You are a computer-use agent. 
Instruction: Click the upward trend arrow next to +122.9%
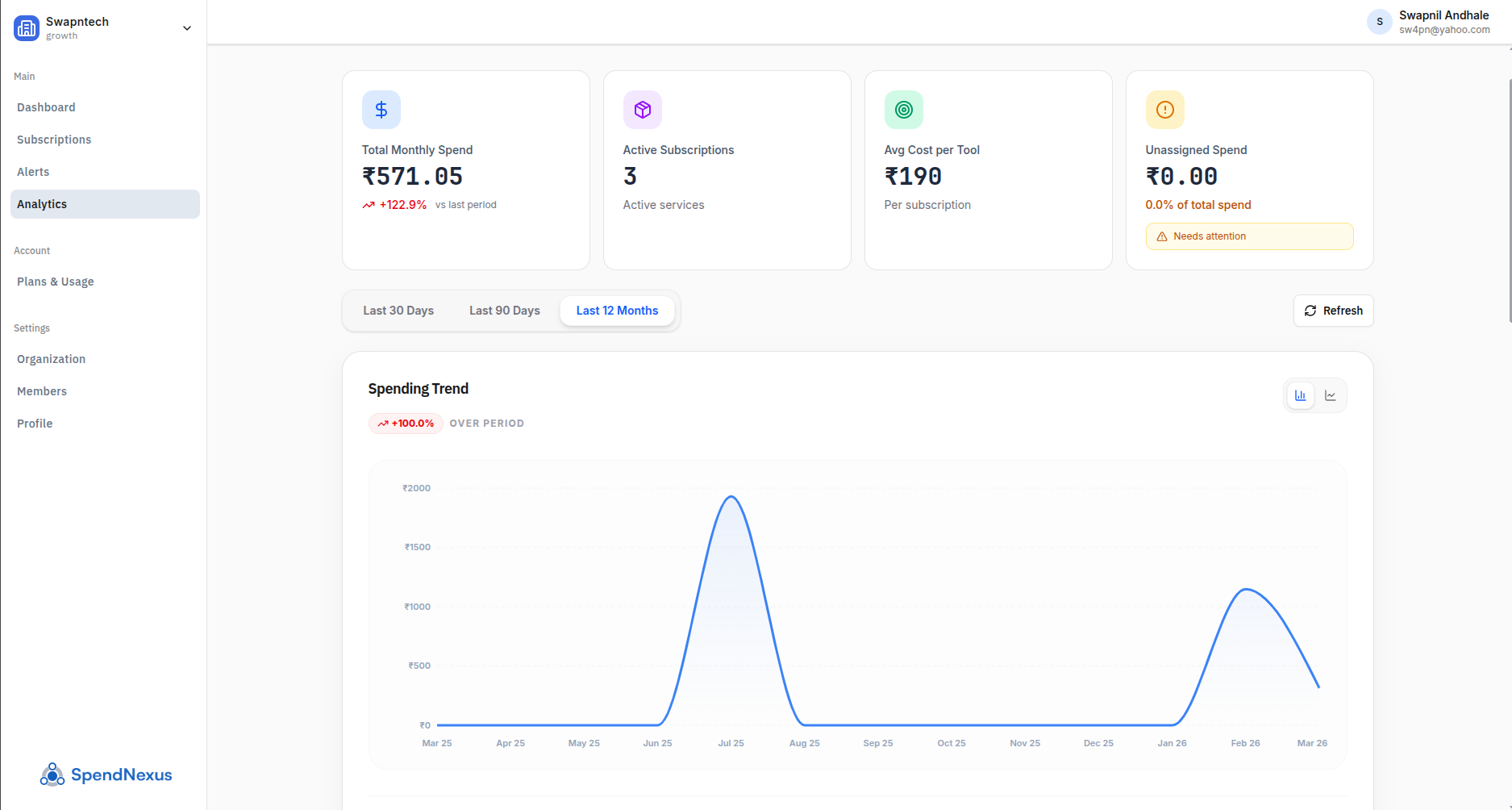367,205
